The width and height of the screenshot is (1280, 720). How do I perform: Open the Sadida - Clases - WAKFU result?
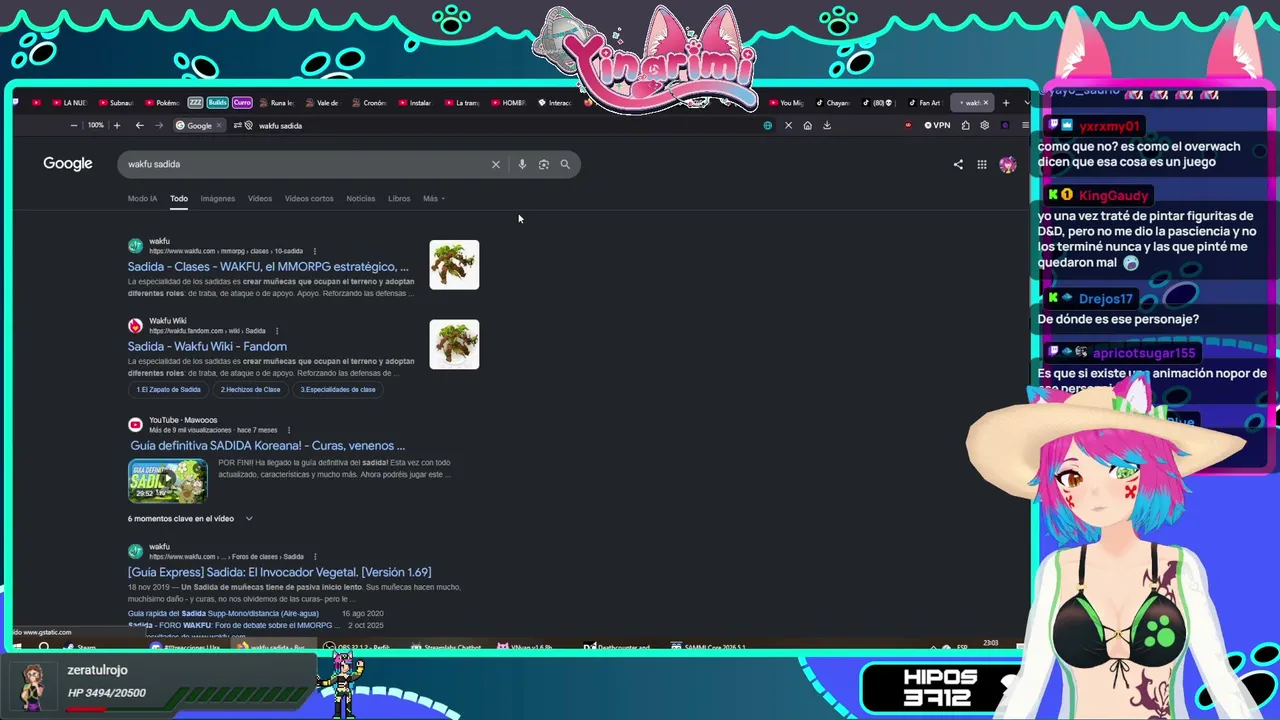pos(268,267)
